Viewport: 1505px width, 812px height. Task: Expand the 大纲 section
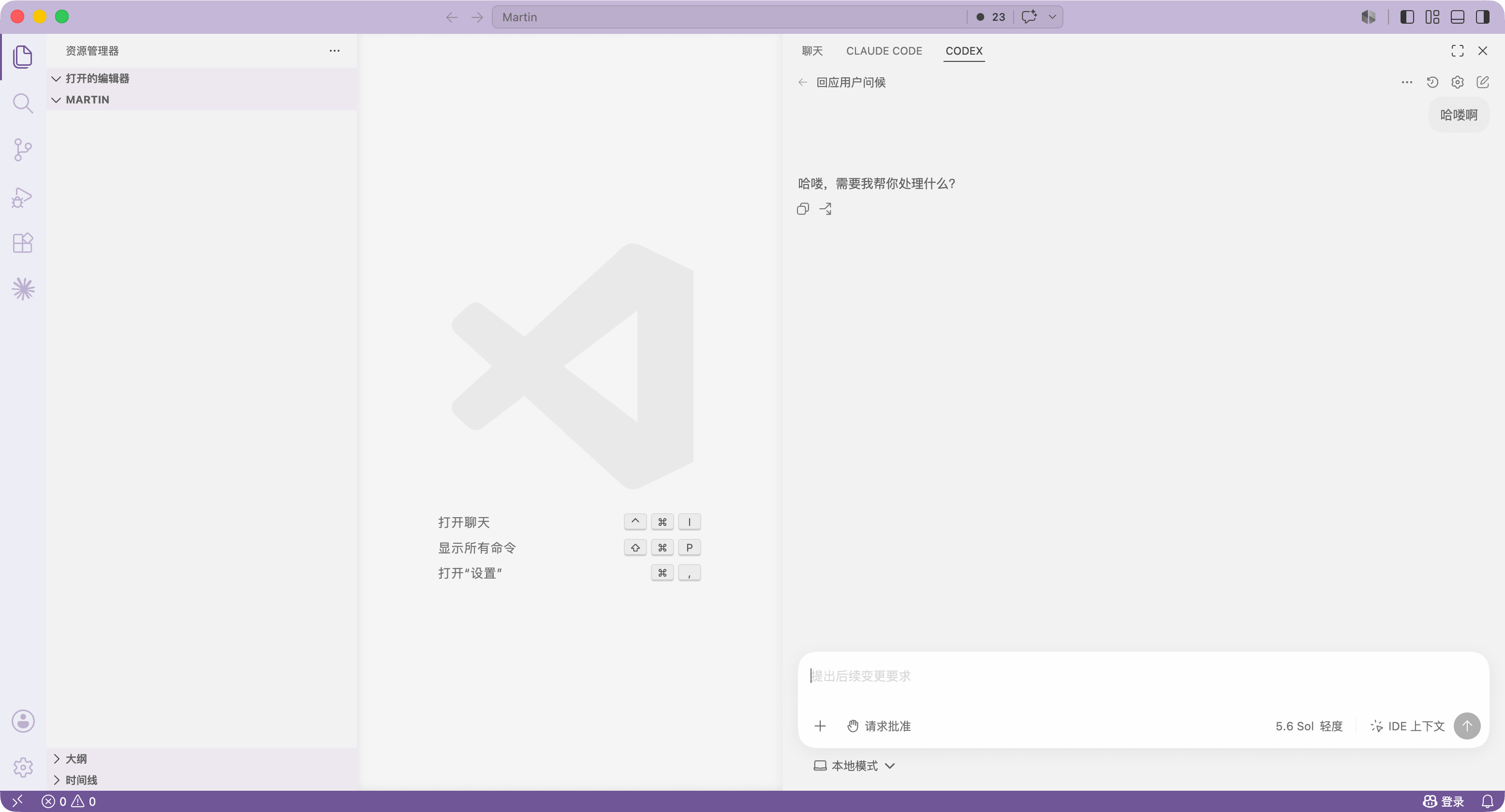pyautogui.click(x=202, y=758)
